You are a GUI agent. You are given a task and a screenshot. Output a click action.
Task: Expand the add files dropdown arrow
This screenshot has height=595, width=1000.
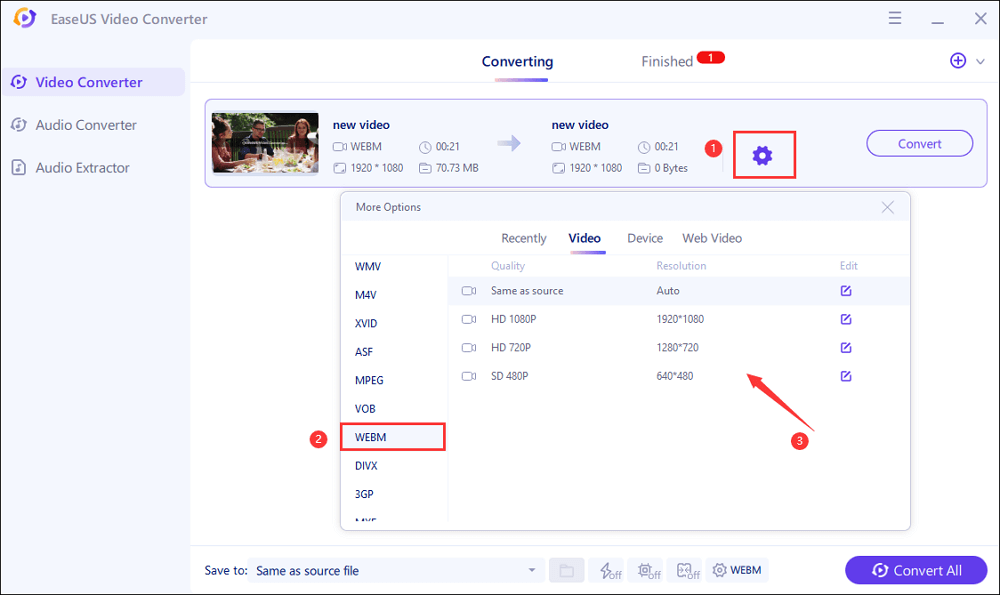pyautogui.click(x=980, y=62)
